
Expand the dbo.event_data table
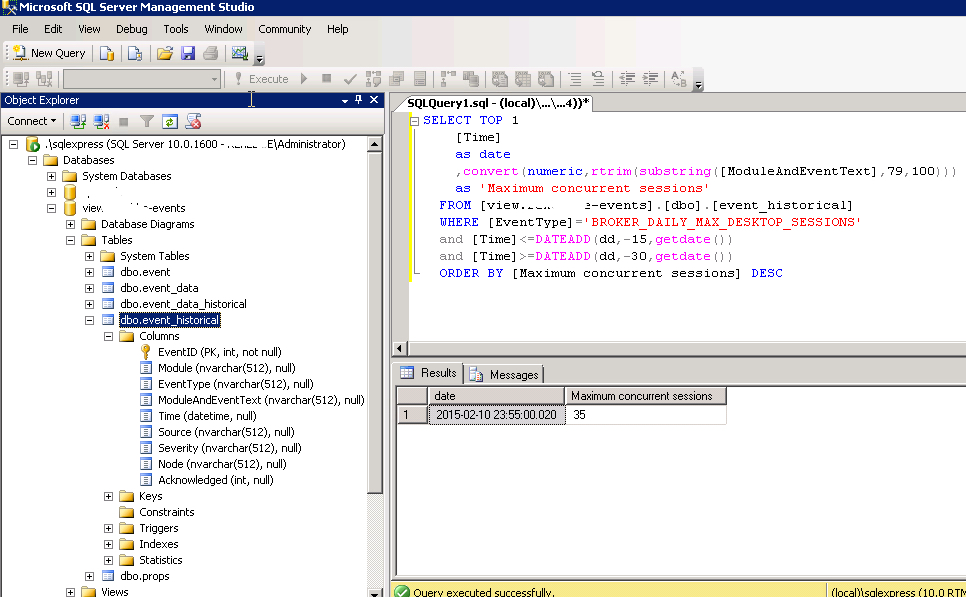(90, 288)
